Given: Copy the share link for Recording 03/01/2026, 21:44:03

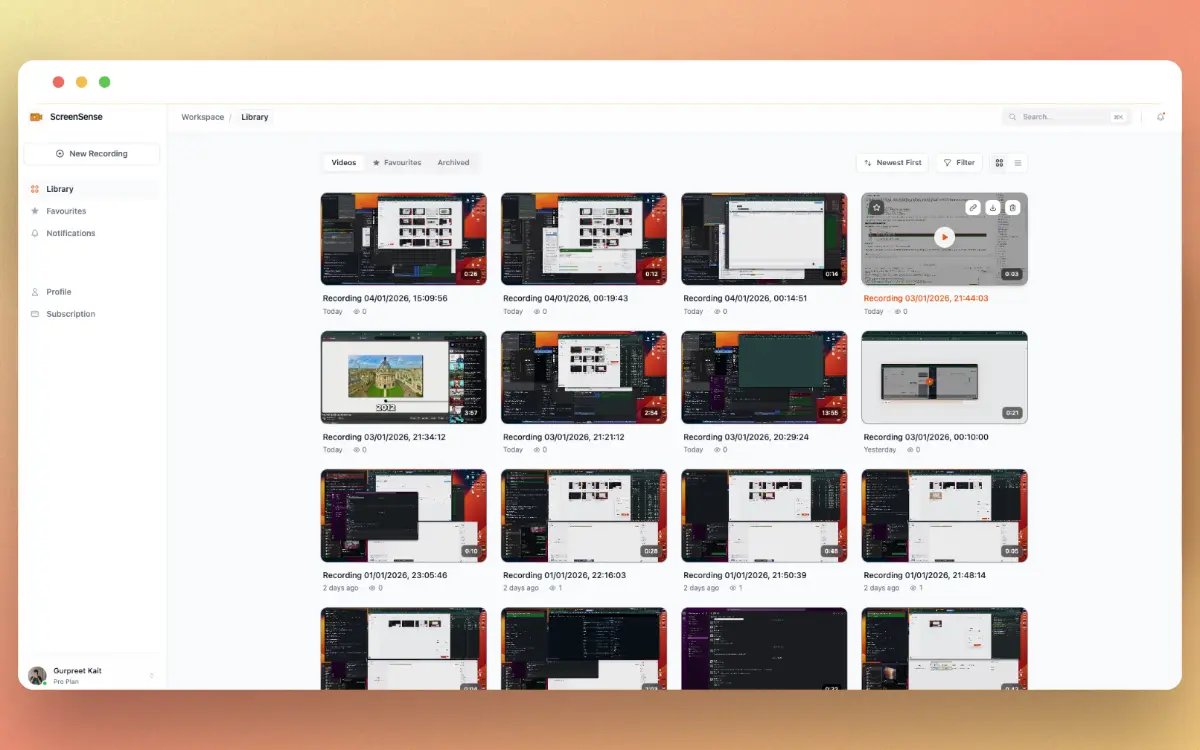Looking at the screenshot, I should pyautogui.click(x=973, y=208).
